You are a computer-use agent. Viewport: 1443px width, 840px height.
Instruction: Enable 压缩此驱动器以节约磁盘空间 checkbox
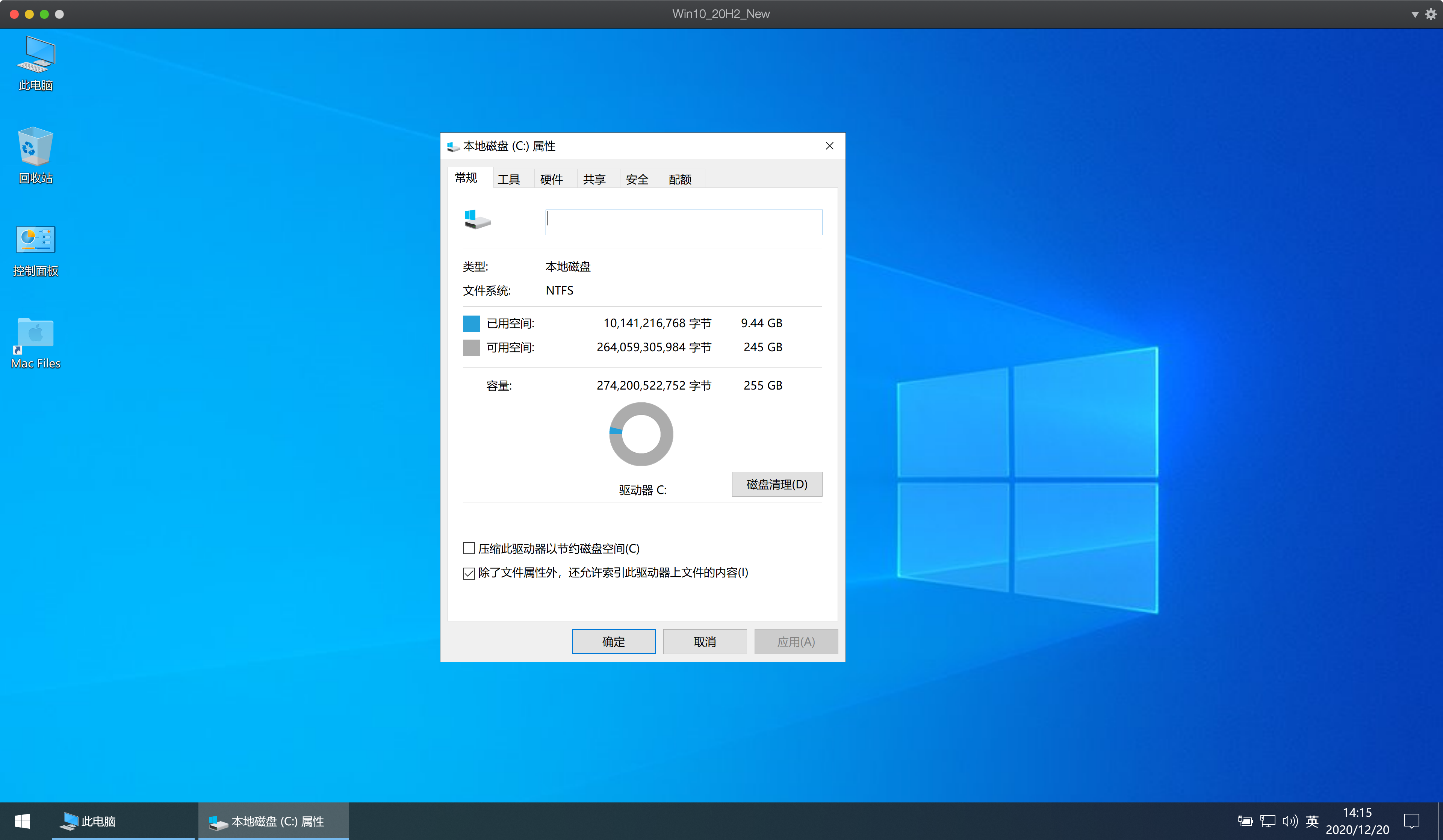pos(469,548)
